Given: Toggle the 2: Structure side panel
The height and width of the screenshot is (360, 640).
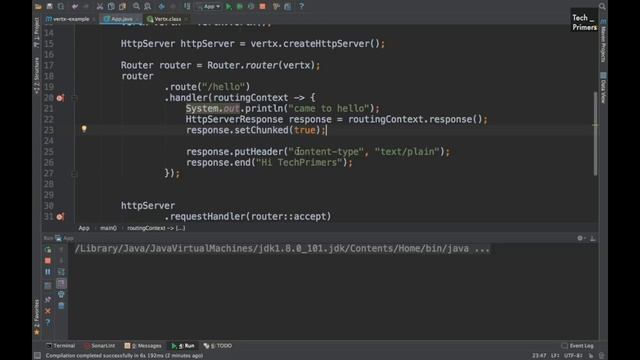Looking at the screenshot, I should pyautogui.click(x=37, y=76).
